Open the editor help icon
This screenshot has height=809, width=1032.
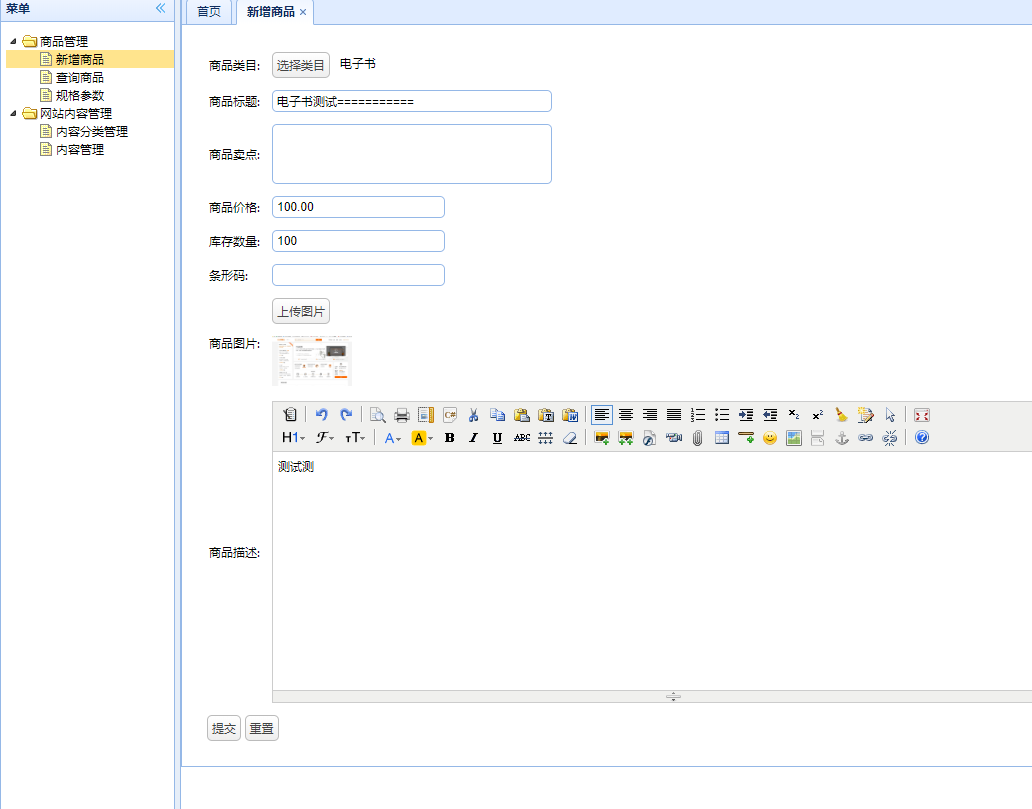click(922, 438)
